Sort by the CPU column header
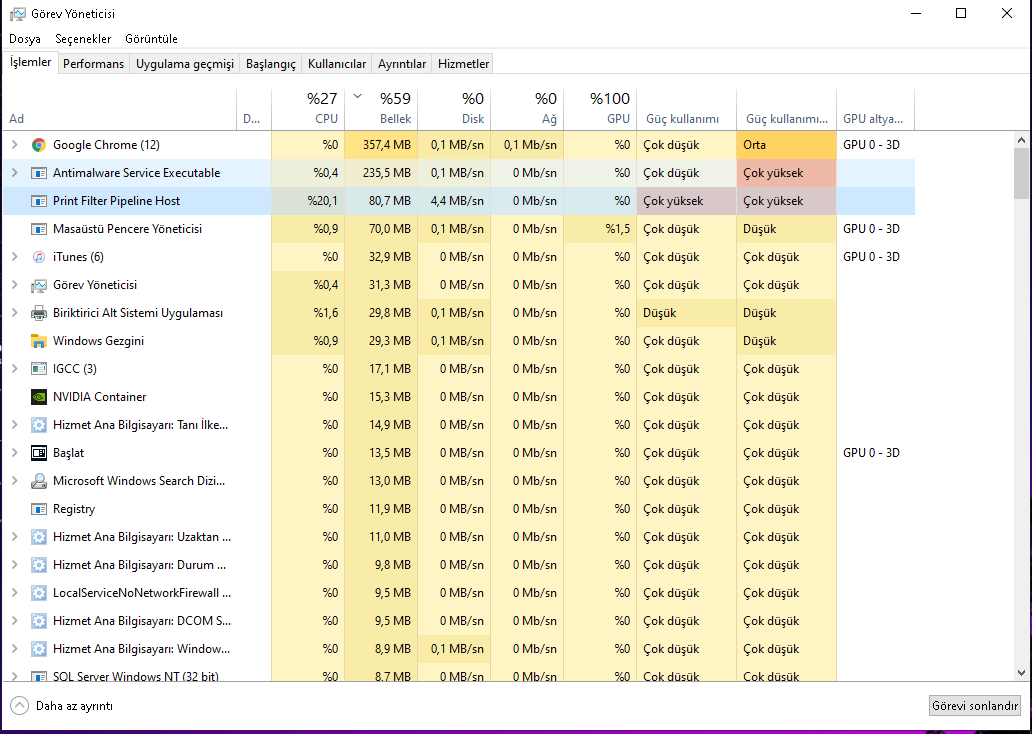1032x734 pixels. [x=308, y=109]
